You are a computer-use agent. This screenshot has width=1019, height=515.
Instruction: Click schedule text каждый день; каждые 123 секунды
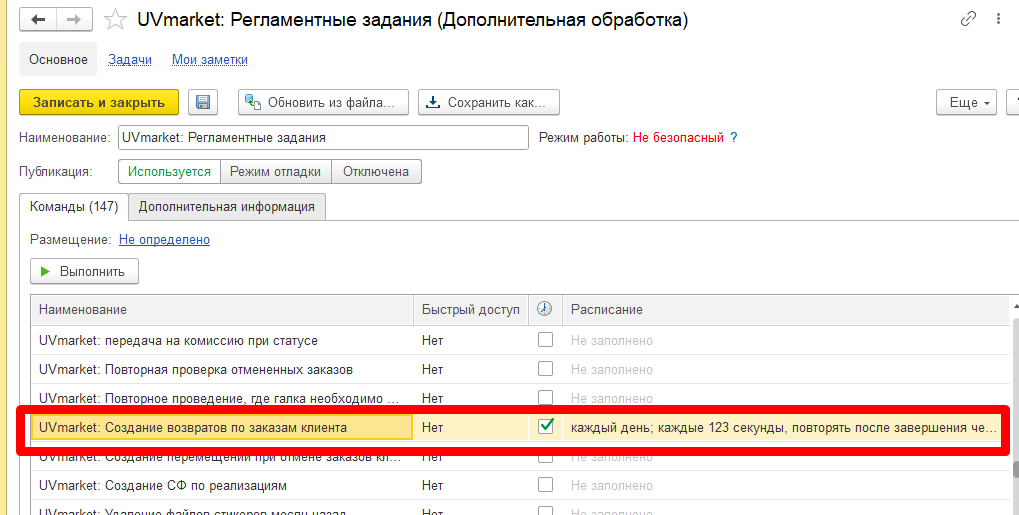tap(783, 428)
